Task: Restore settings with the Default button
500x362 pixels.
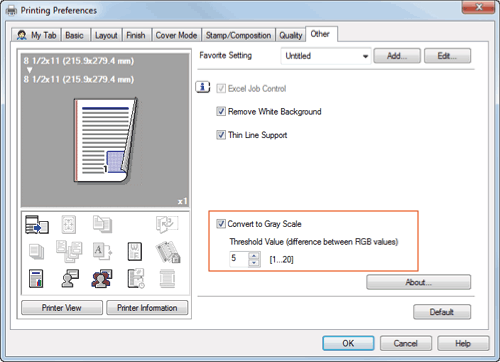Action: click(x=442, y=312)
